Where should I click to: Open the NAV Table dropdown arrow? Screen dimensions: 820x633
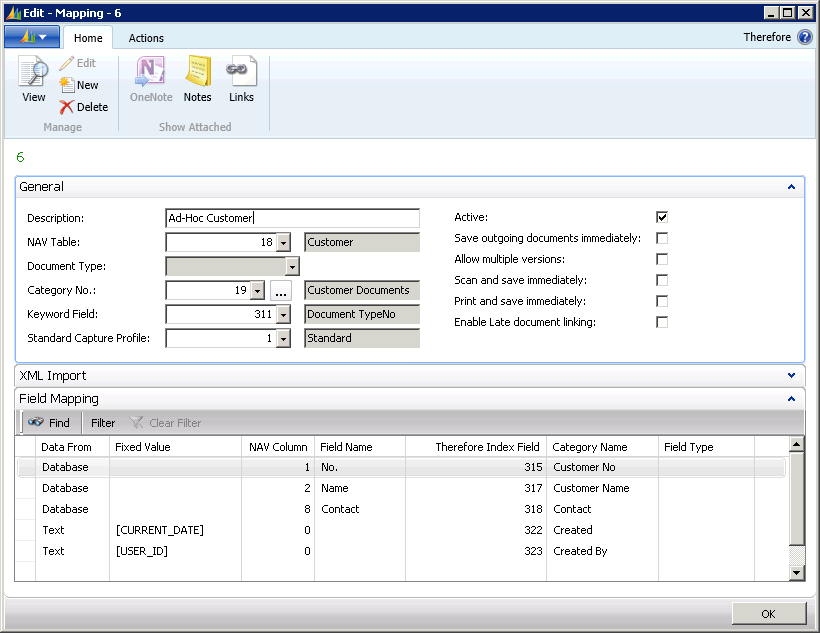tap(283, 243)
